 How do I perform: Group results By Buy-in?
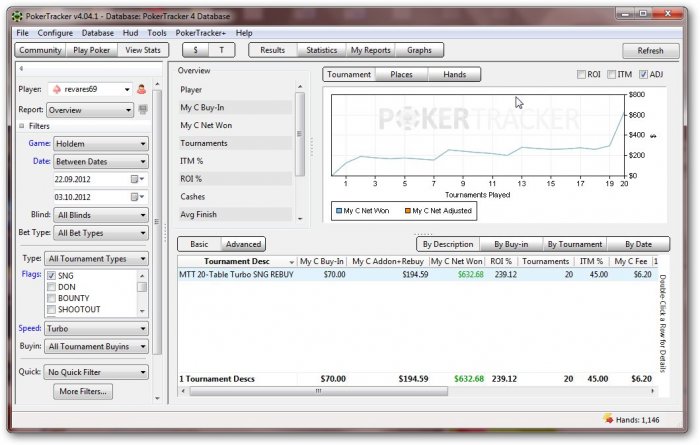(x=511, y=244)
